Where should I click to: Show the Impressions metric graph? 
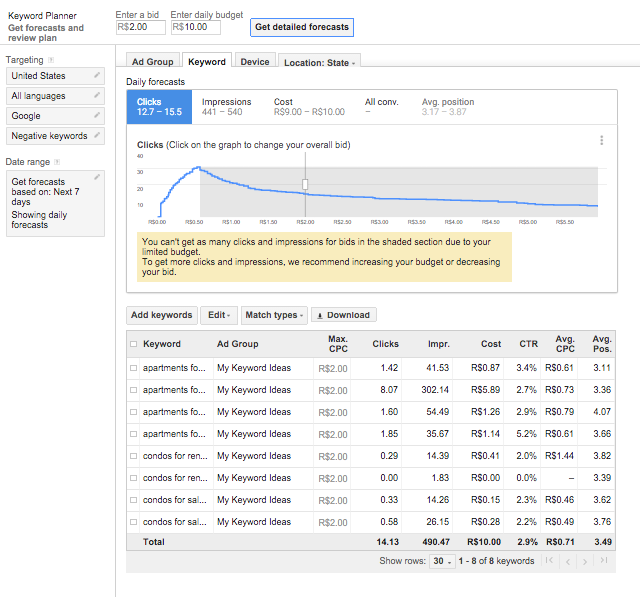pyautogui.click(x=227, y=107)
